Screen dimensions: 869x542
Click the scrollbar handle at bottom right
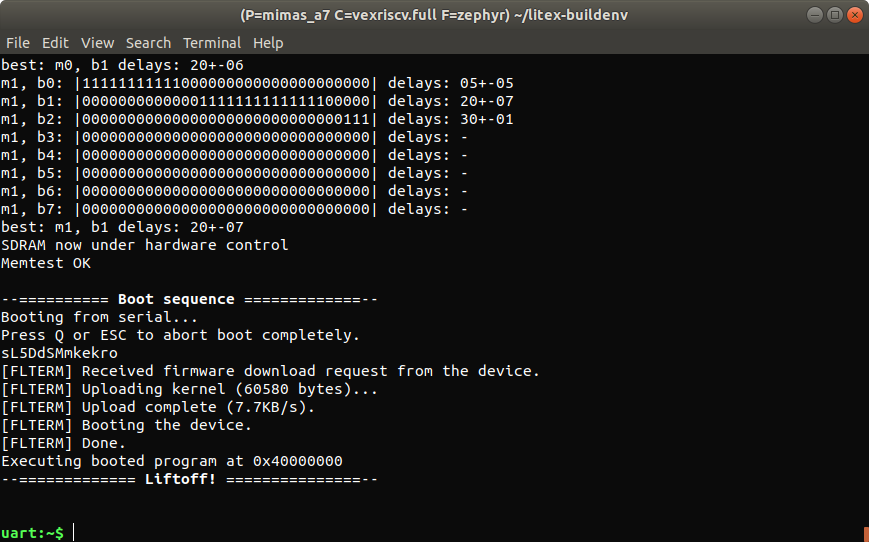click(865, 534)
